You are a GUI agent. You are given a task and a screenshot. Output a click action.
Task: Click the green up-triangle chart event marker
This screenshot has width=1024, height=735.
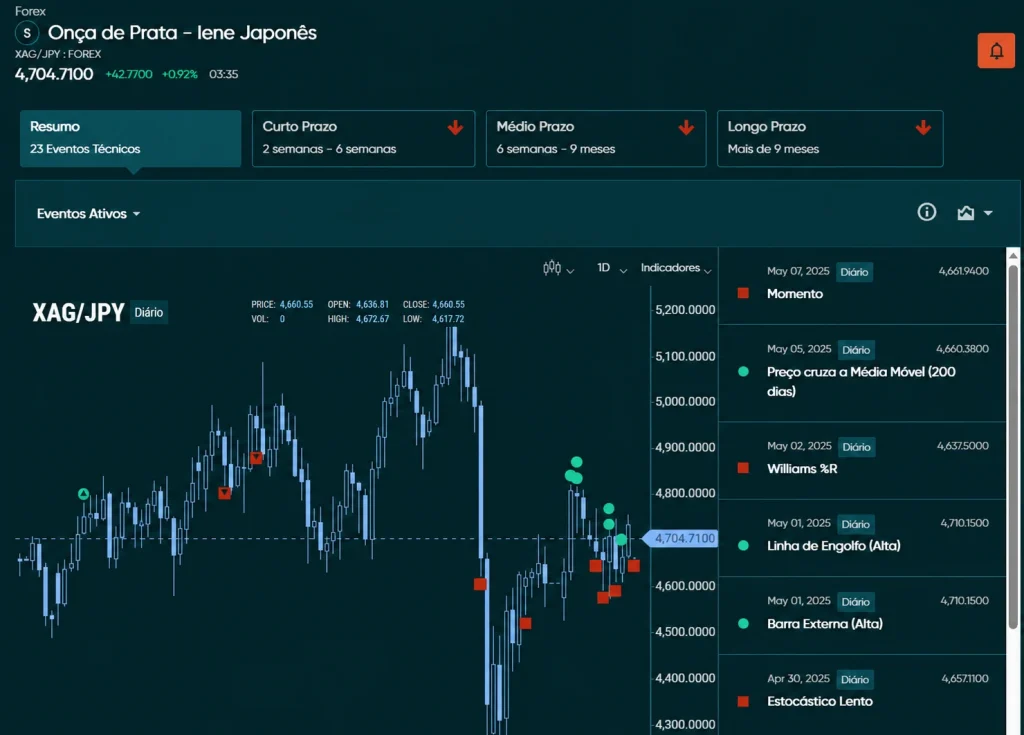[84, 494]
